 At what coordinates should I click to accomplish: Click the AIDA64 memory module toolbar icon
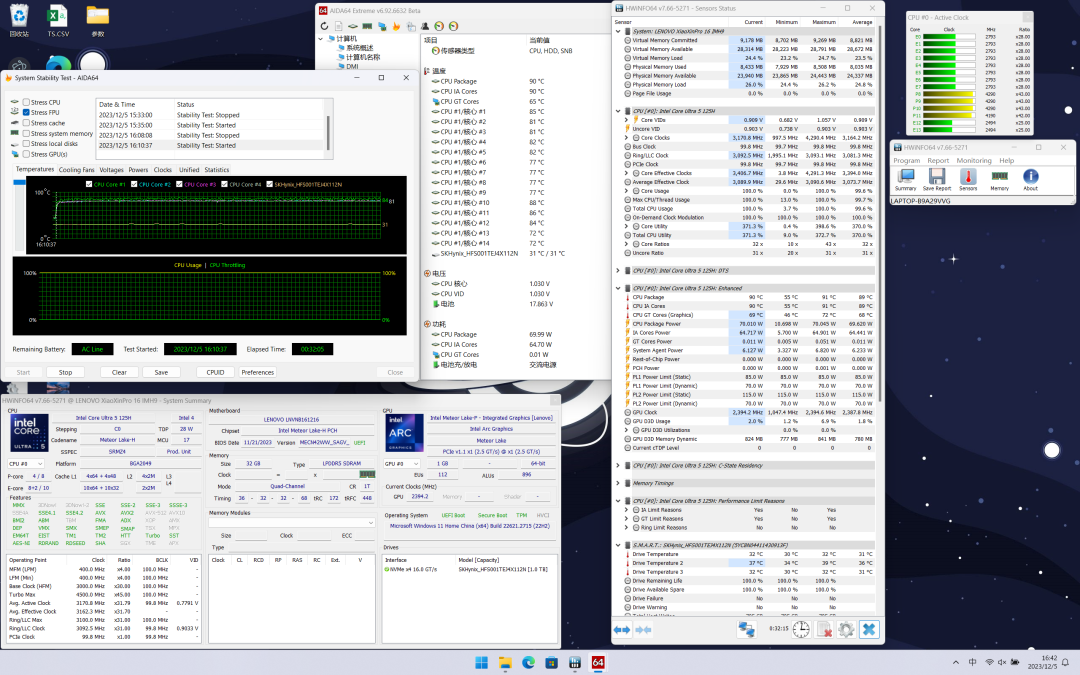[367, 26]
